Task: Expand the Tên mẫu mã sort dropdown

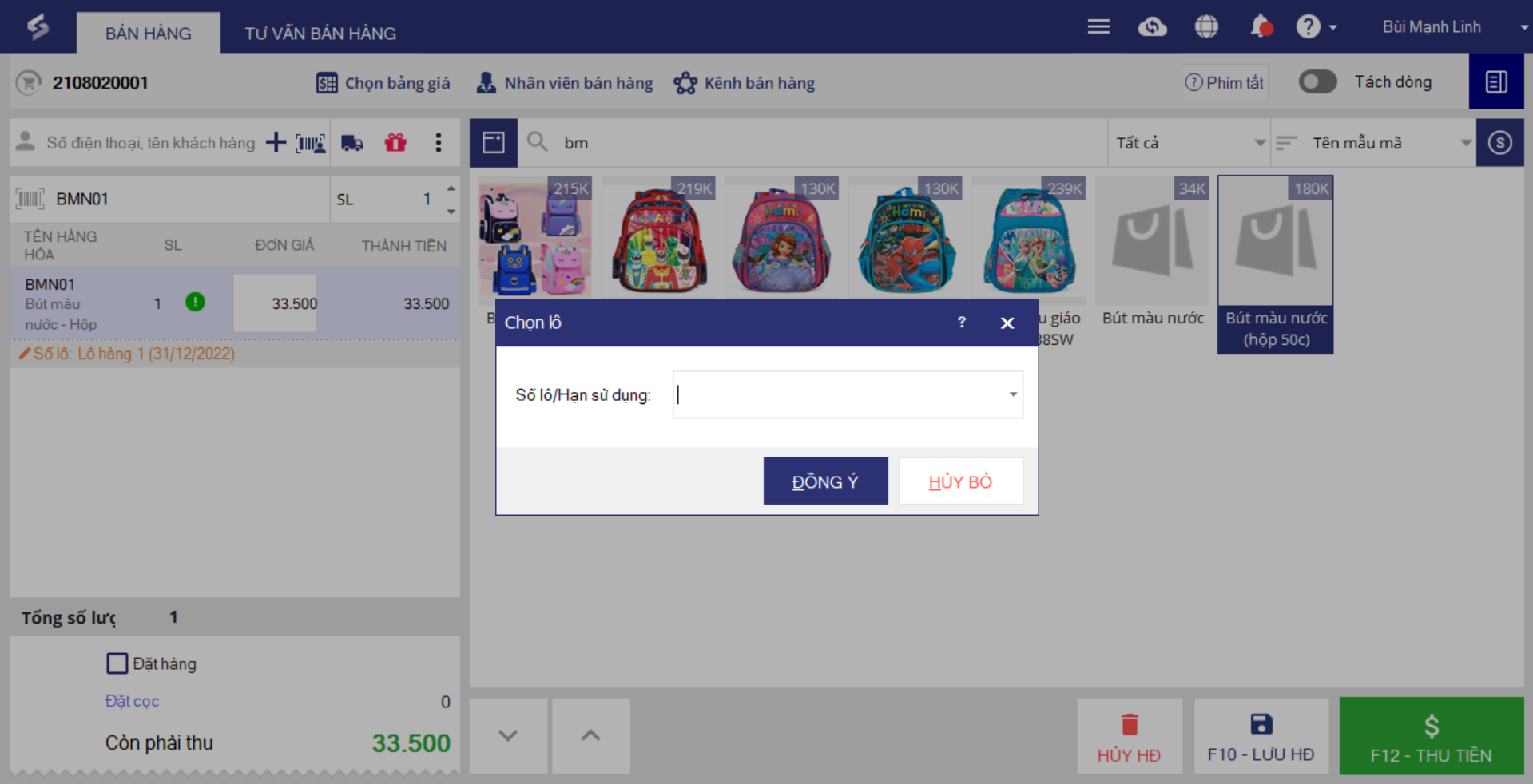Action: 1373,143
